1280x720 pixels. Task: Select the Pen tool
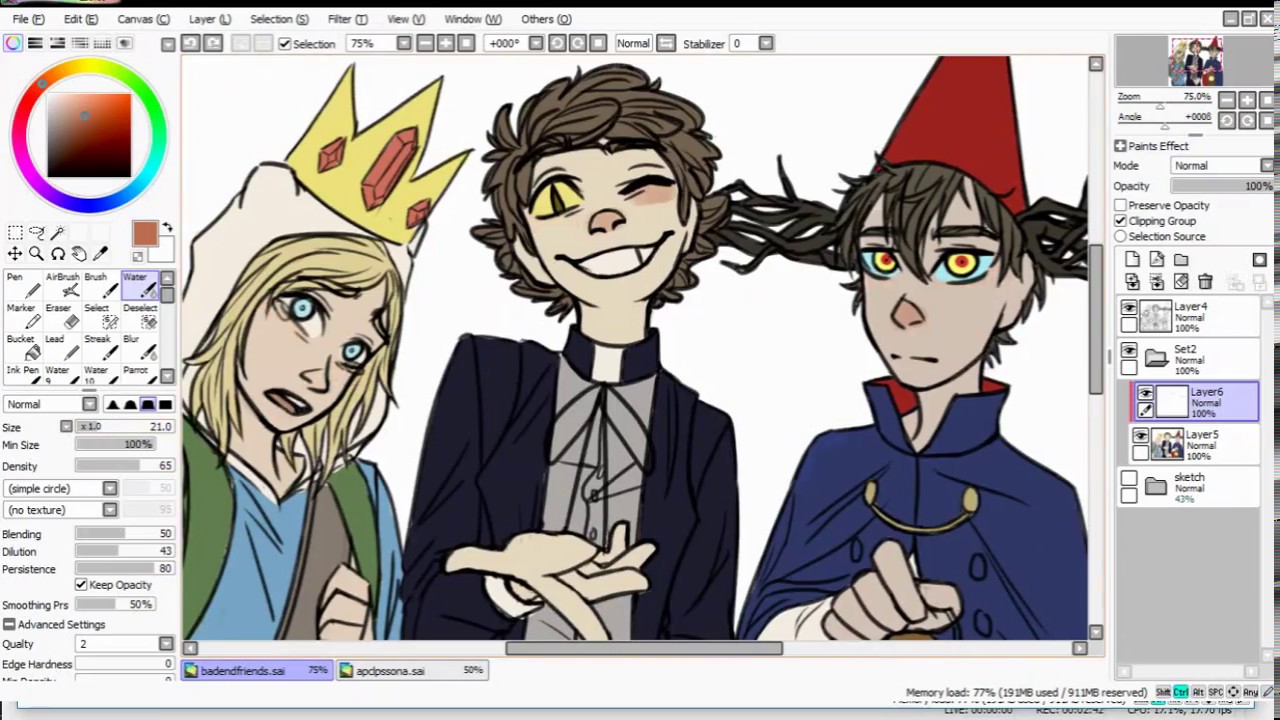[x=23, y=285]
